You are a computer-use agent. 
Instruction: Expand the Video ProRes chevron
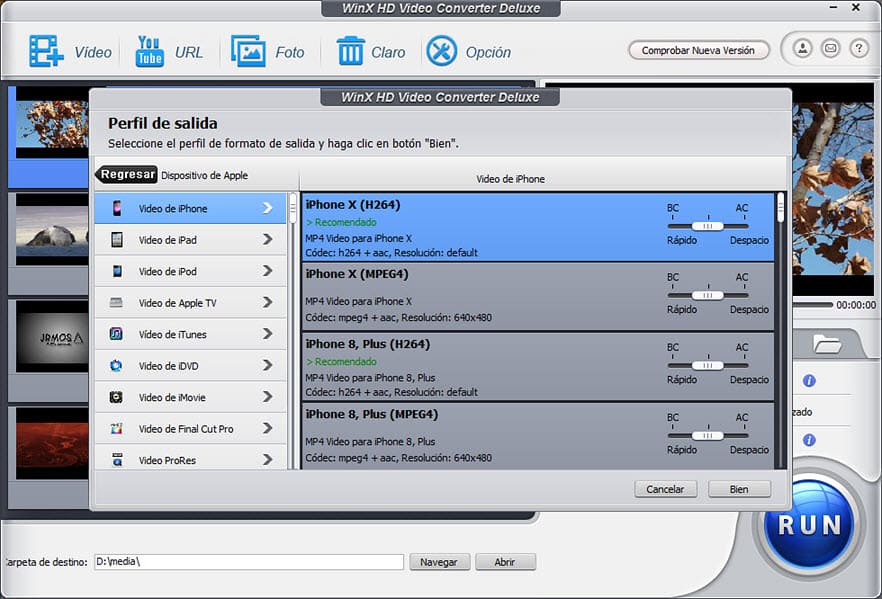click(x=268, y=460)
